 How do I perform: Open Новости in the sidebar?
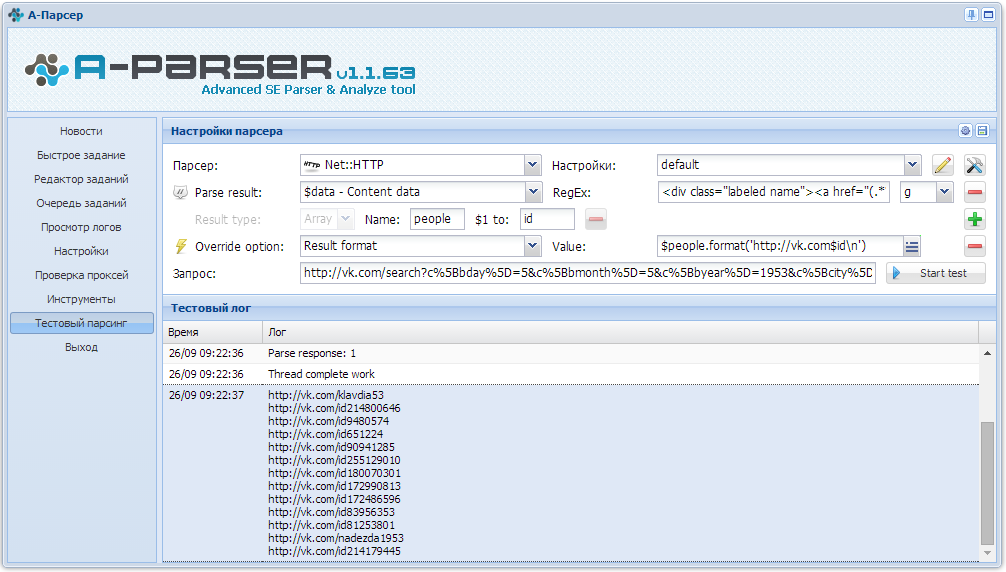click(x=81, y=131)
